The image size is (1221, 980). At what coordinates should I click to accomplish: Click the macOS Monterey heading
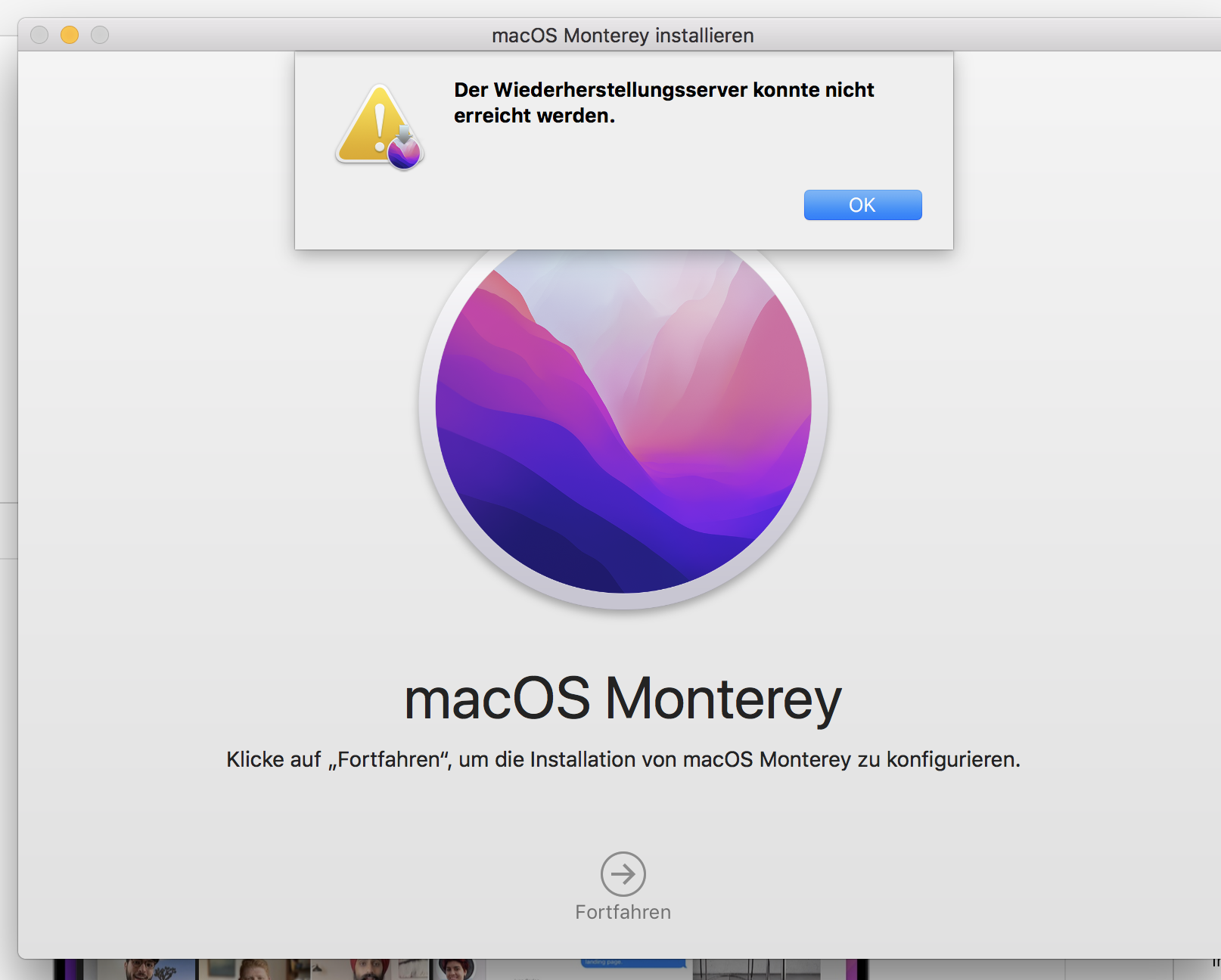point(623,699)
